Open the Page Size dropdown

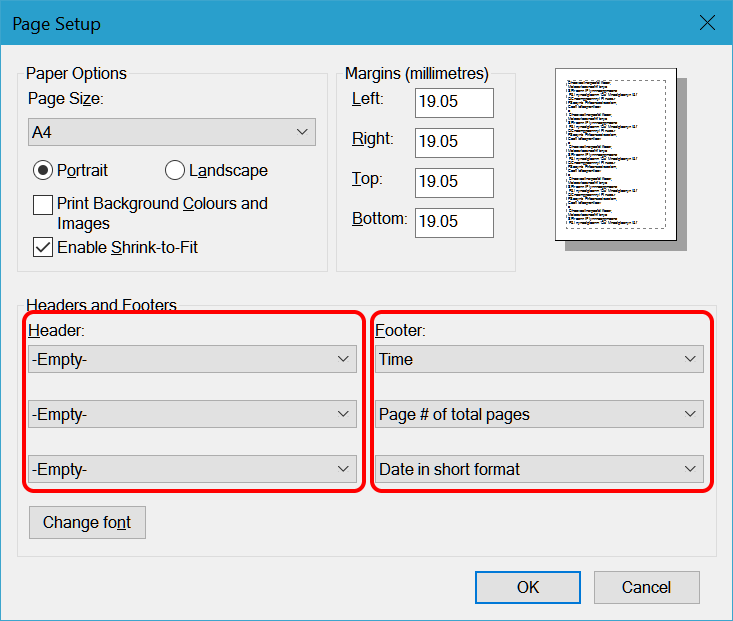tap(171, 132)
